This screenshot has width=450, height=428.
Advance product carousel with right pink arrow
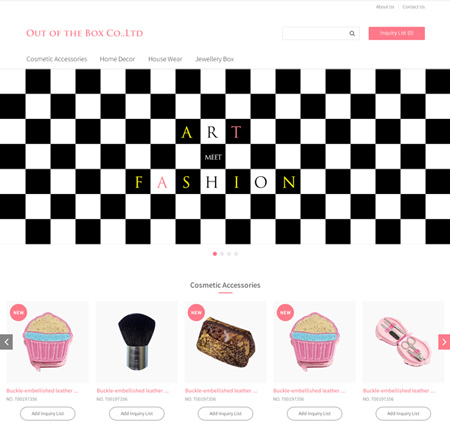pos(444,342)
